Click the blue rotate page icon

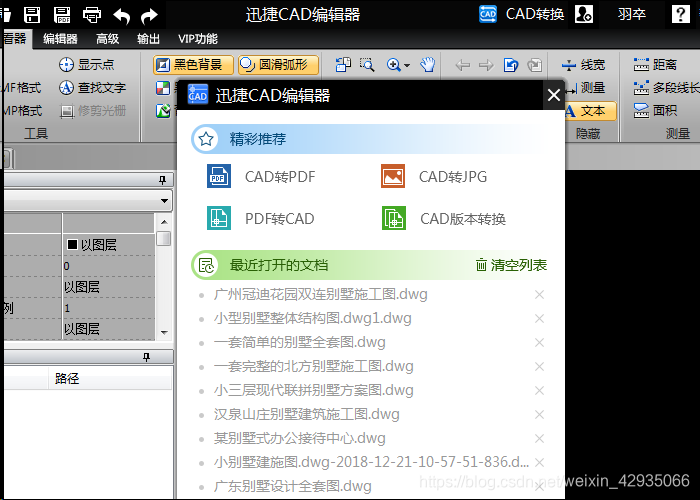511,65
